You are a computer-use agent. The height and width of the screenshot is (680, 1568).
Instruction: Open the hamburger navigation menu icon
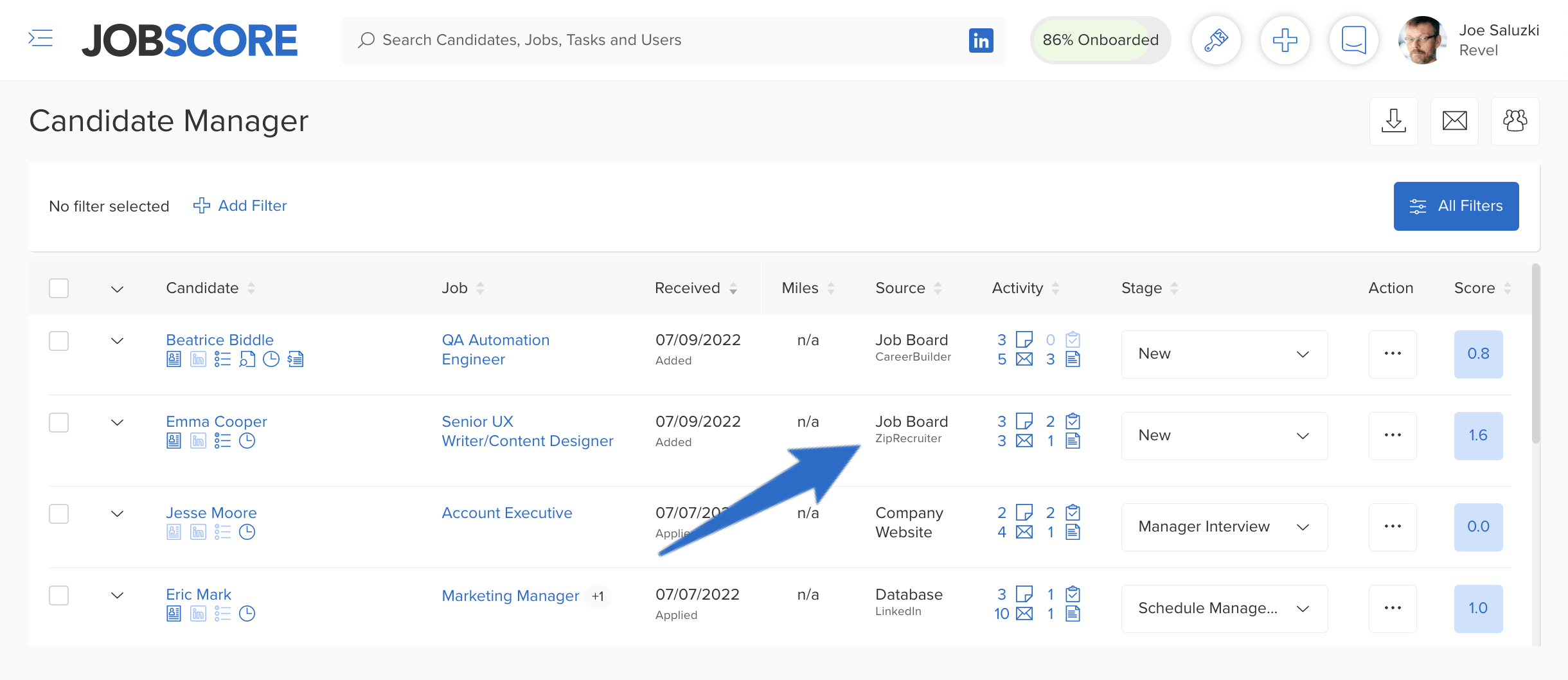[40, 39]
